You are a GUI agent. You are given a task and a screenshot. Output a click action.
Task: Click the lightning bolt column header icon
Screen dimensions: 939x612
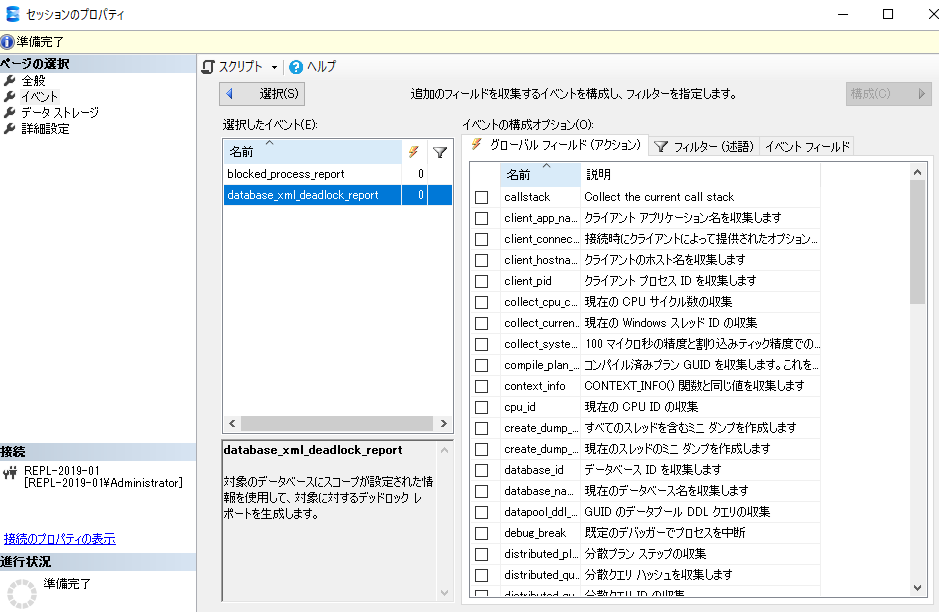point(413,152)
